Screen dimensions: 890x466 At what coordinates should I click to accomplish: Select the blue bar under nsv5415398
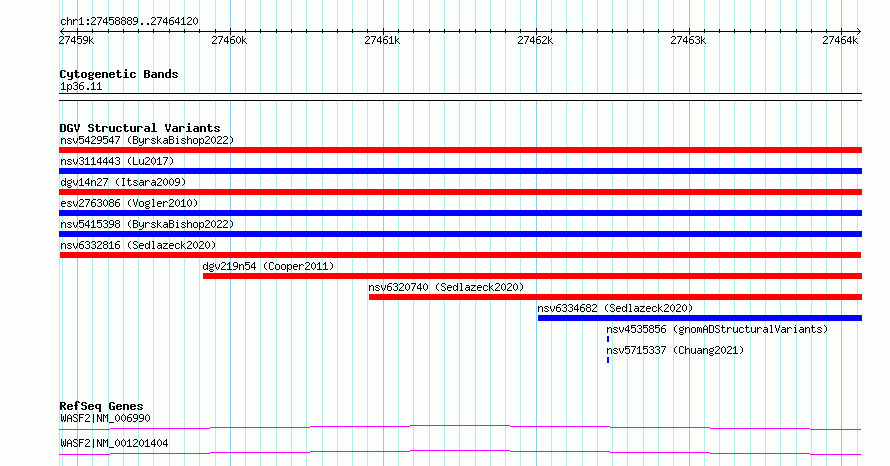click(460, 234)
